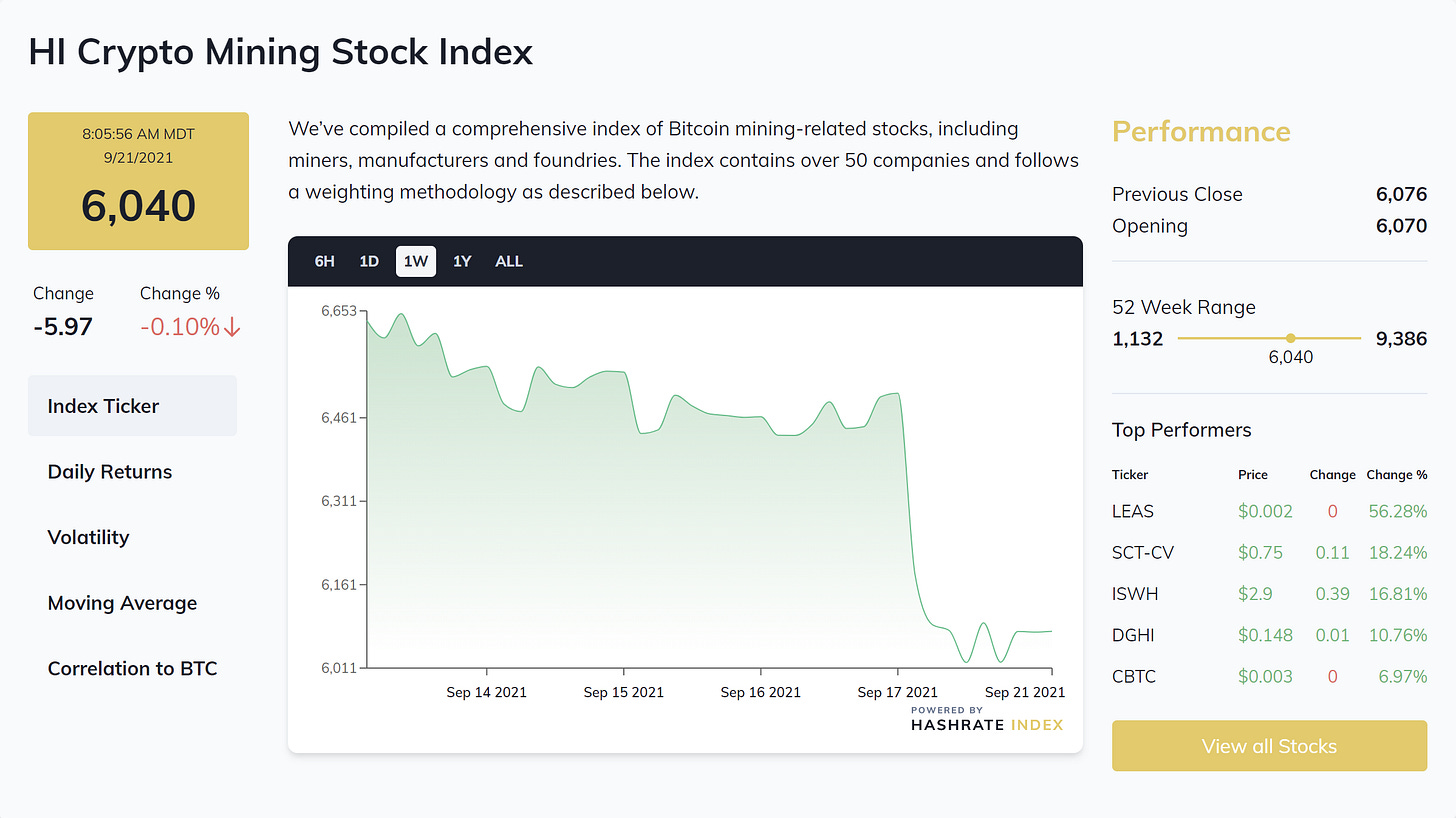Open Correlation to BTC view
The image size is (1456, 818).
132,668
